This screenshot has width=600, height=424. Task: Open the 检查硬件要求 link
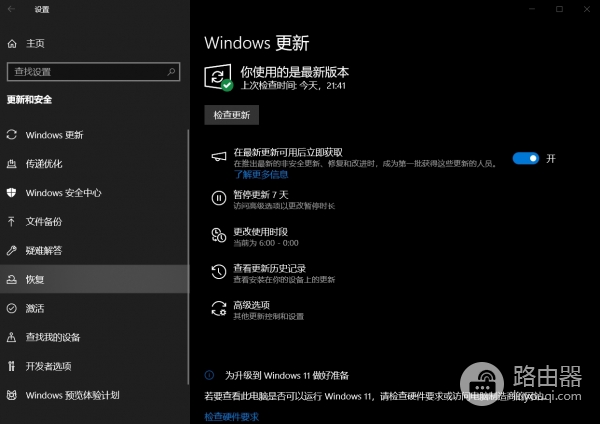(232, 417)
